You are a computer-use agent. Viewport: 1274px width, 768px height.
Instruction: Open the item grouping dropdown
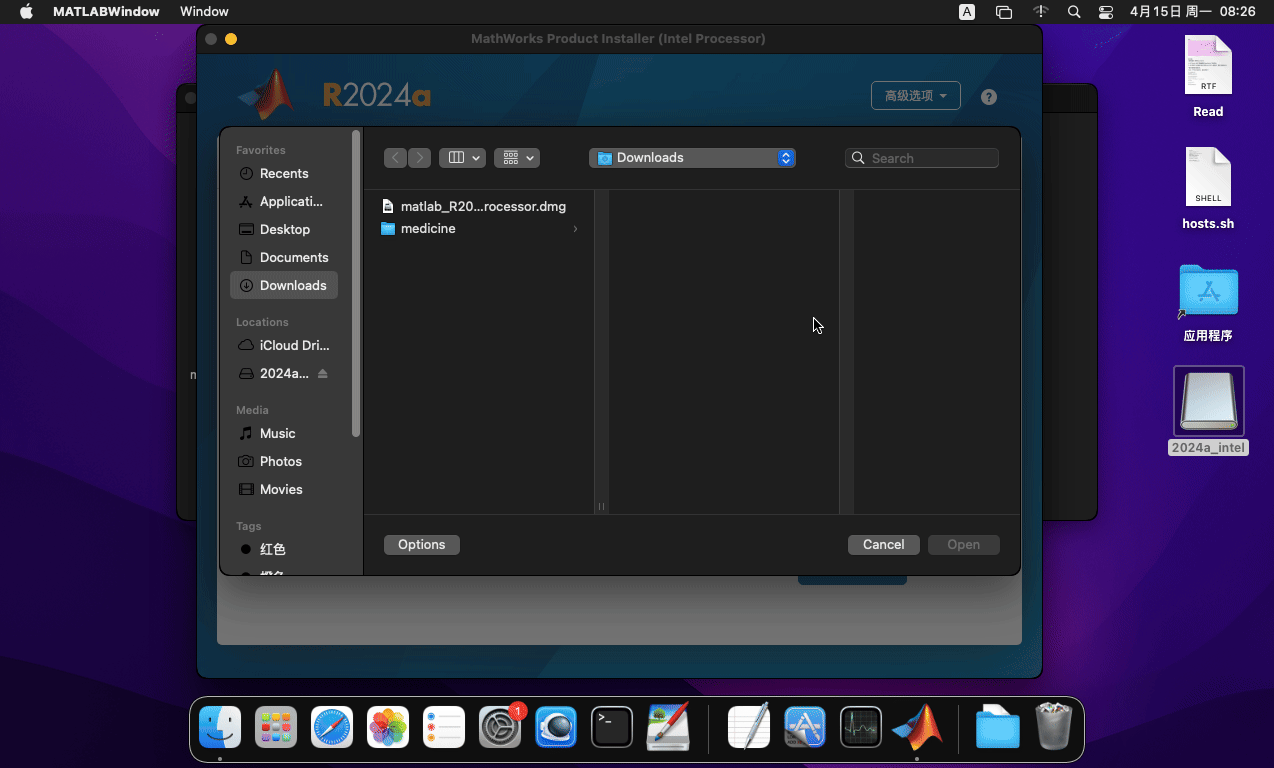point(517,158)
